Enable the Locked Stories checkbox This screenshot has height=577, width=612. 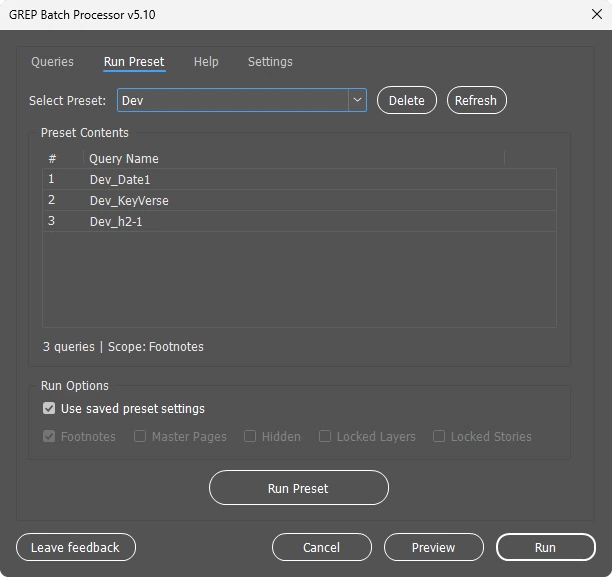(439, 436)
